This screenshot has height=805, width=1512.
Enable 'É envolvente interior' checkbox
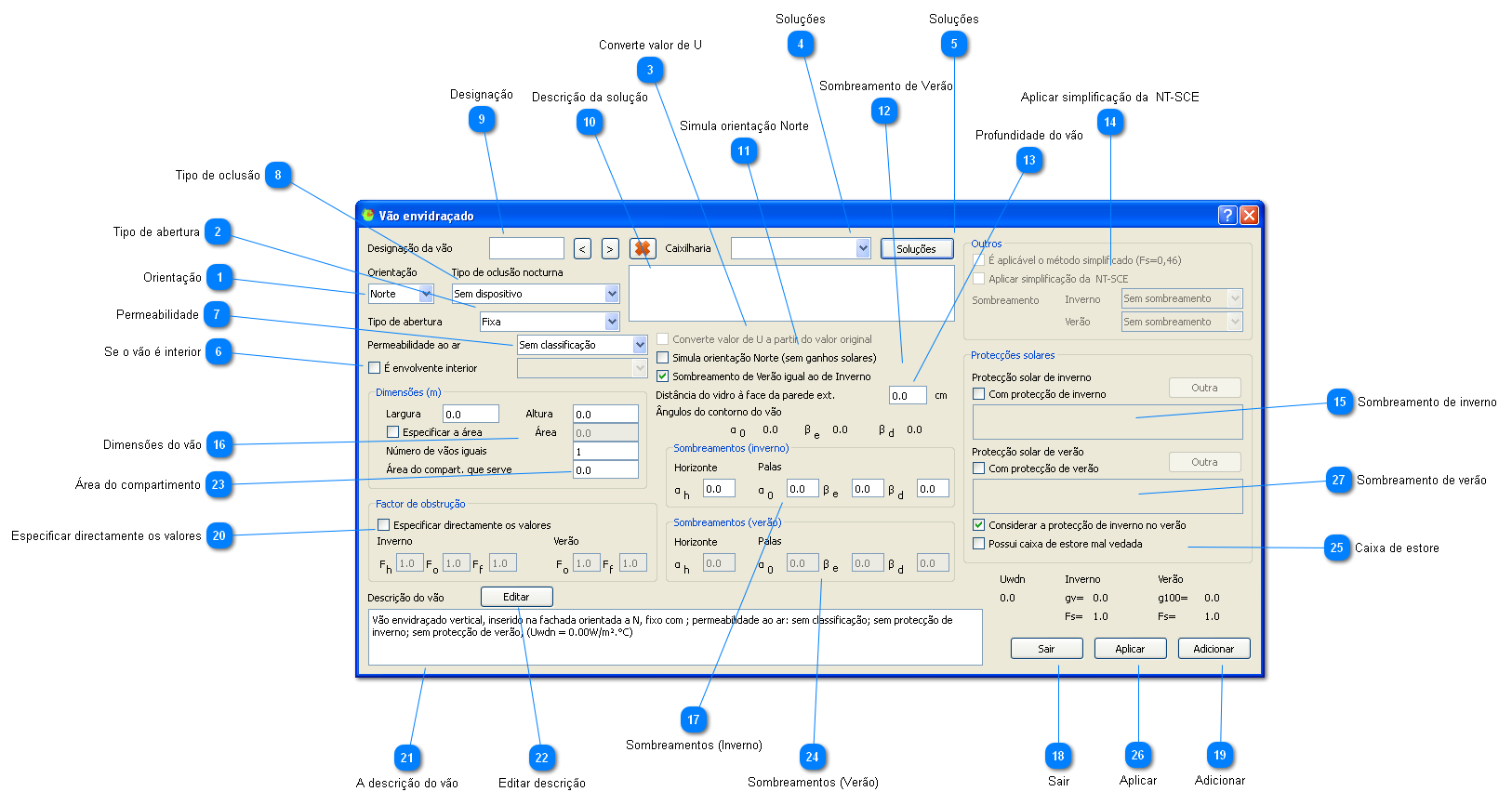point(375,368)
